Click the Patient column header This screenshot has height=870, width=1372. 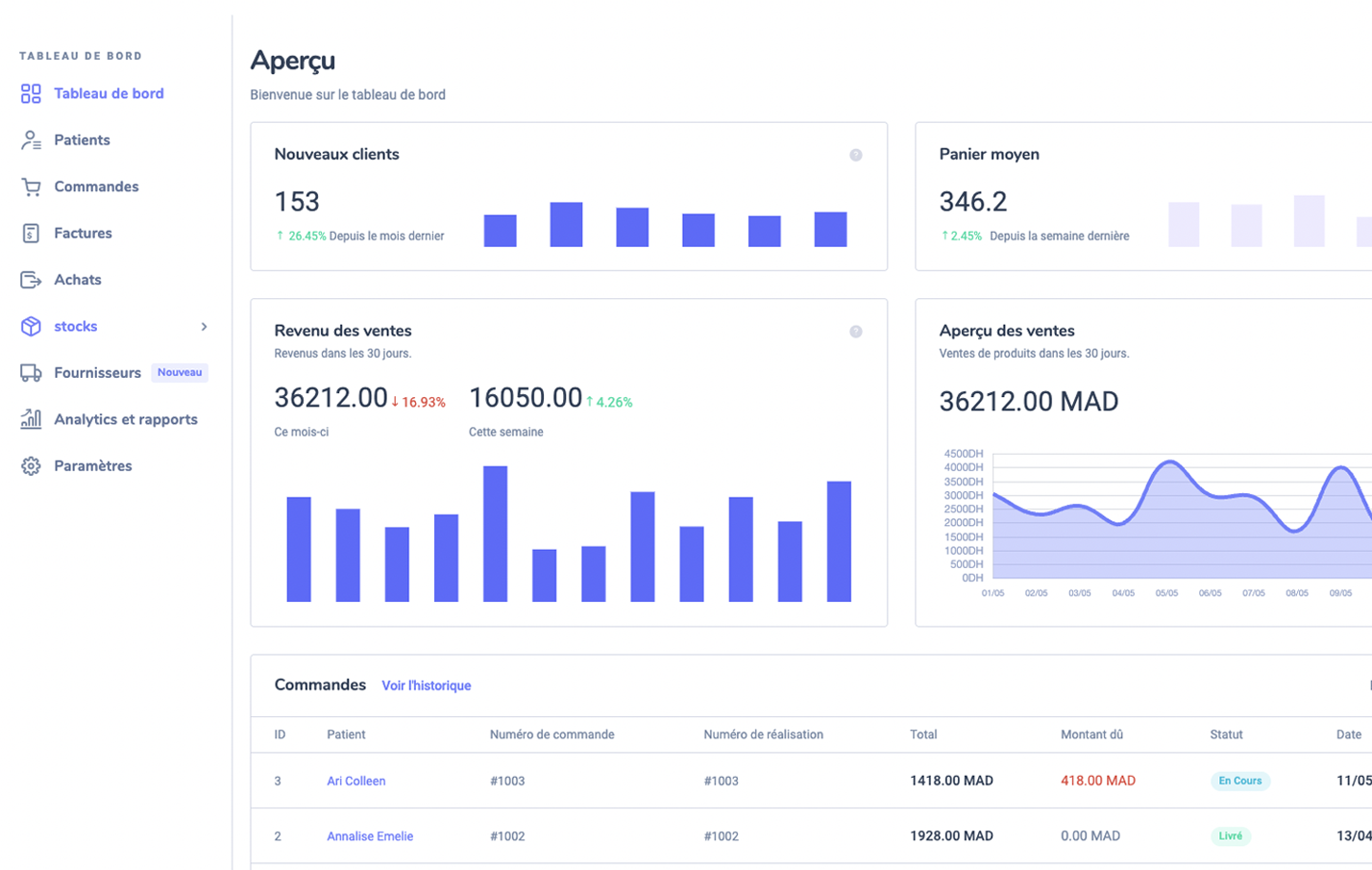point(346,734)
